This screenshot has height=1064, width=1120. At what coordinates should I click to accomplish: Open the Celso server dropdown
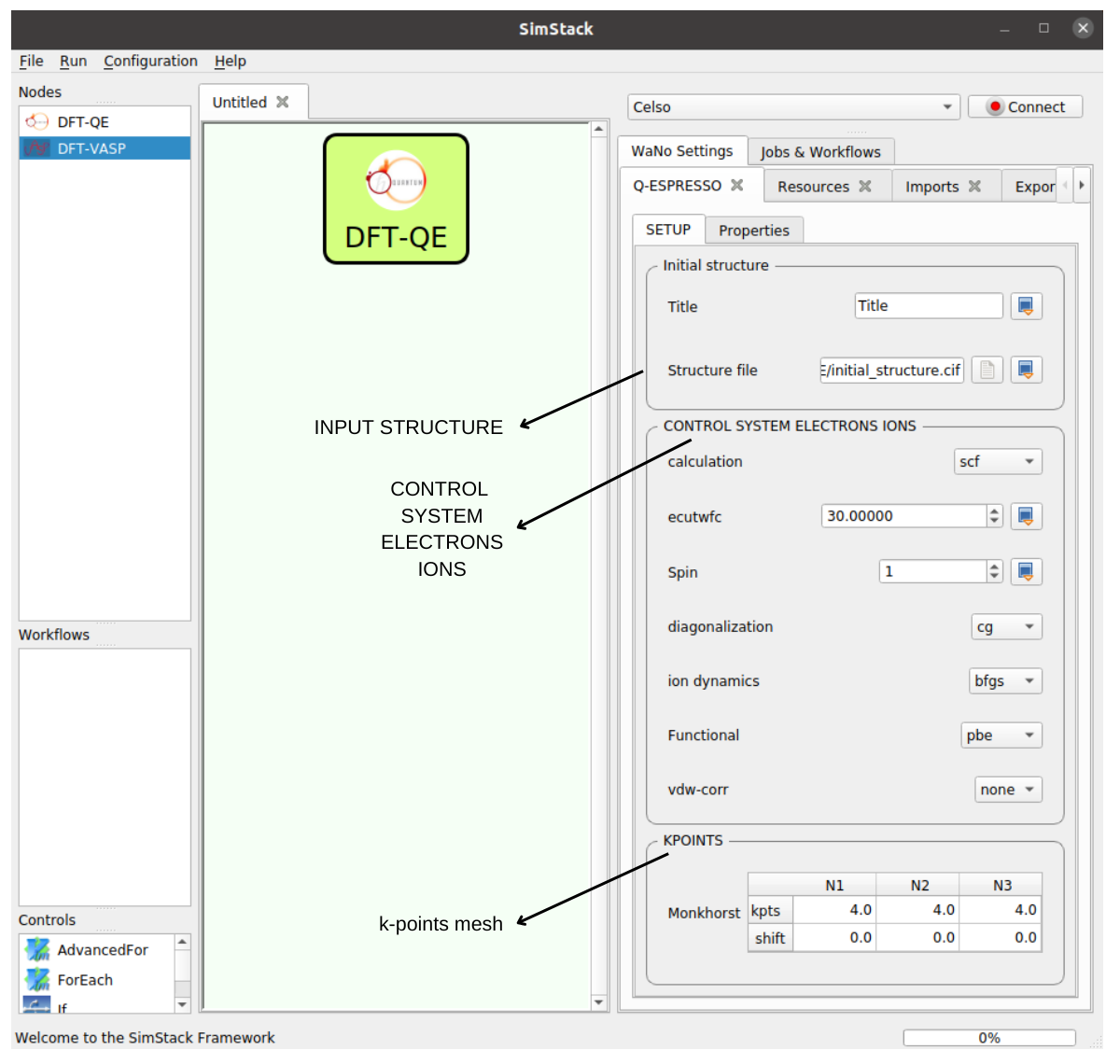pyautogui.click(x=793, y=106)
